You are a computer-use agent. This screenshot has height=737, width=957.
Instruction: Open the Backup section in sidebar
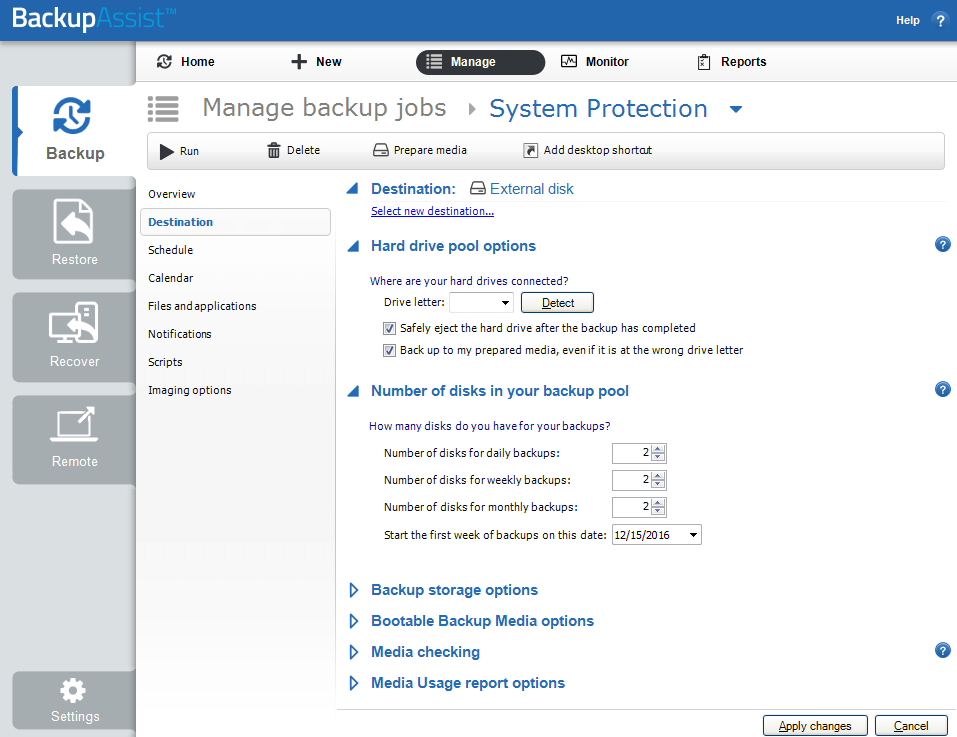(x=74, y=131)
